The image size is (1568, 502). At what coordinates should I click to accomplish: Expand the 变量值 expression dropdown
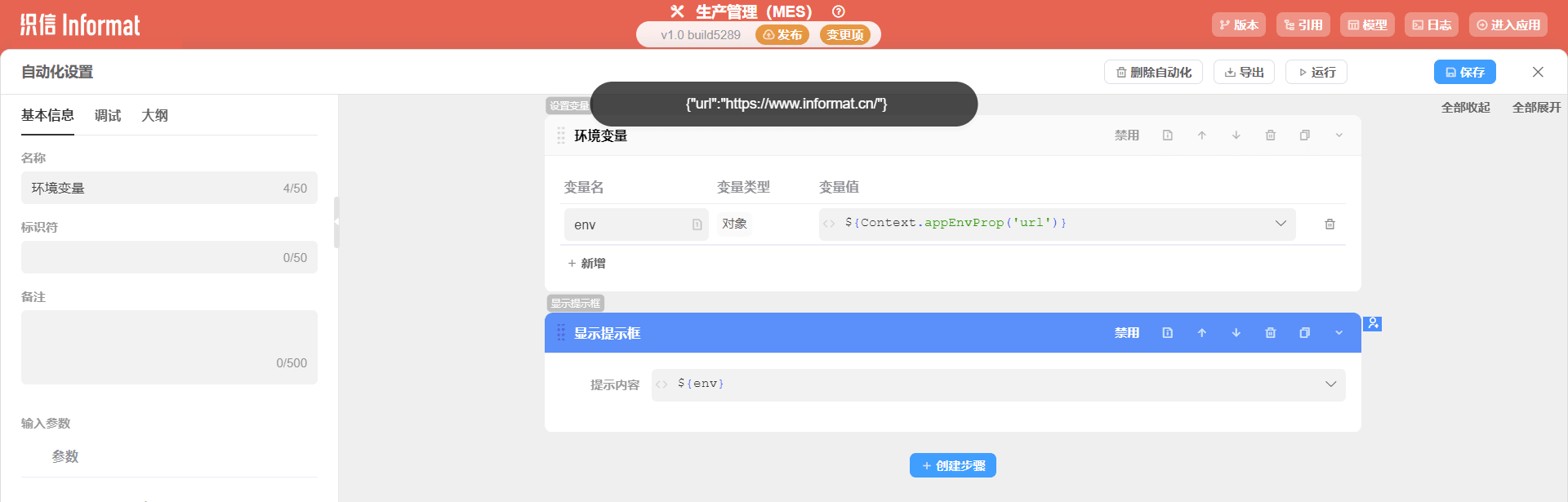1280,224
